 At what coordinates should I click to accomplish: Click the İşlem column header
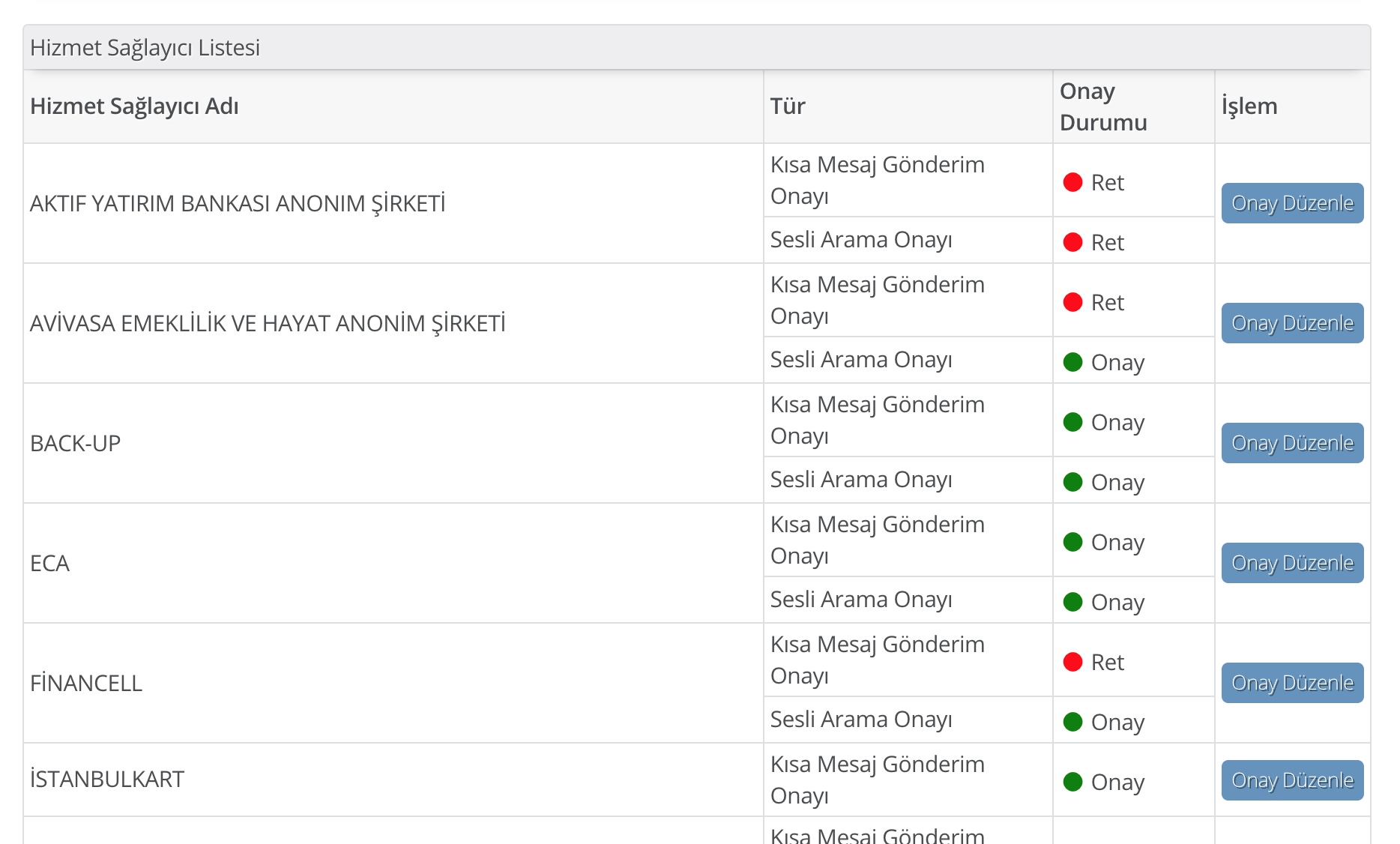[x=1249, y=106]
